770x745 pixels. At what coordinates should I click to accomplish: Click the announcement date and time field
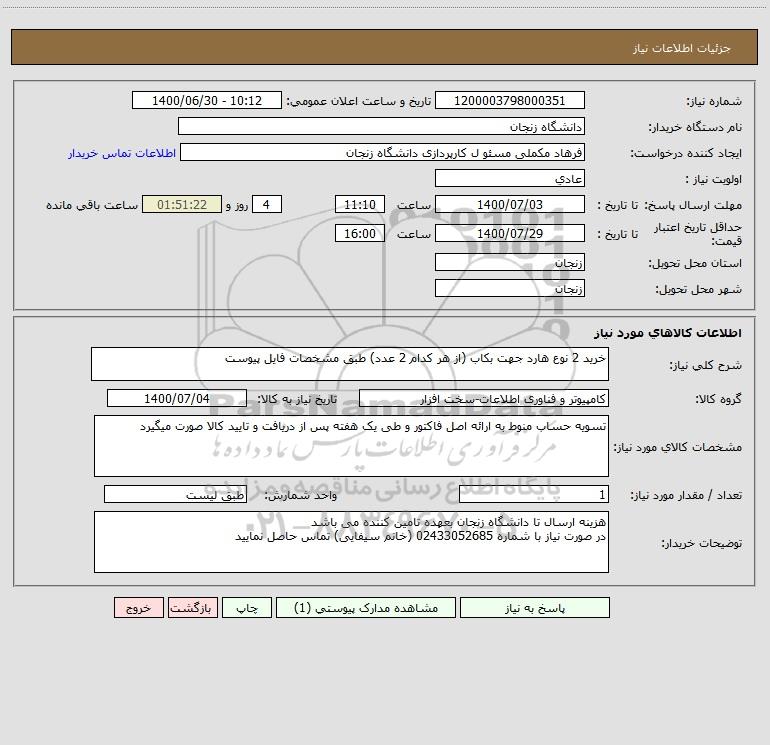207,100
